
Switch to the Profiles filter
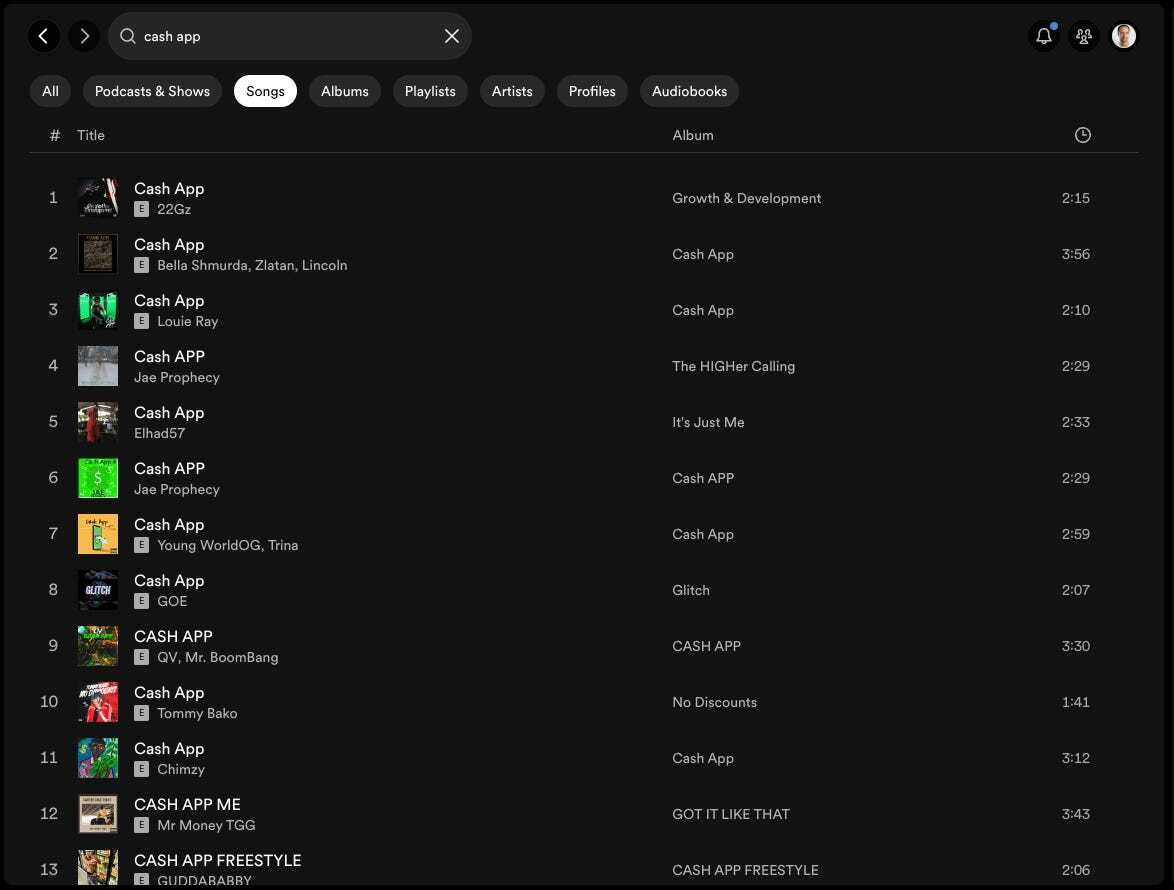591,91
